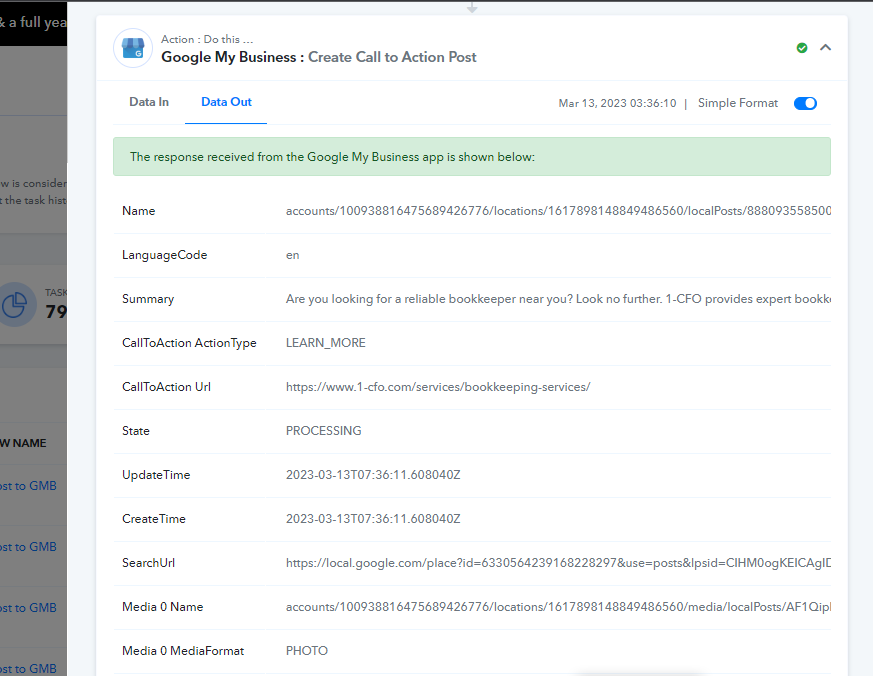Open the second 'to GMB' workflow link
Screen dimensions: 873x676
coord(28,547)
